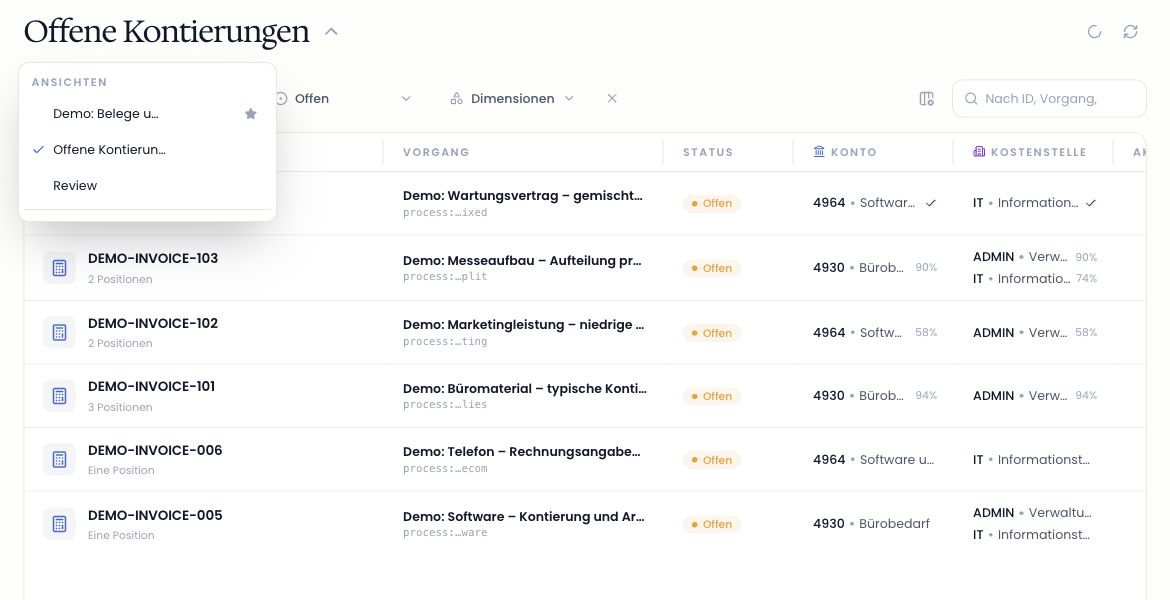Click cost center 'ADMIN • Verw…' 58%
Viewport: 1170px width, 600px height.
[1020, 332]
